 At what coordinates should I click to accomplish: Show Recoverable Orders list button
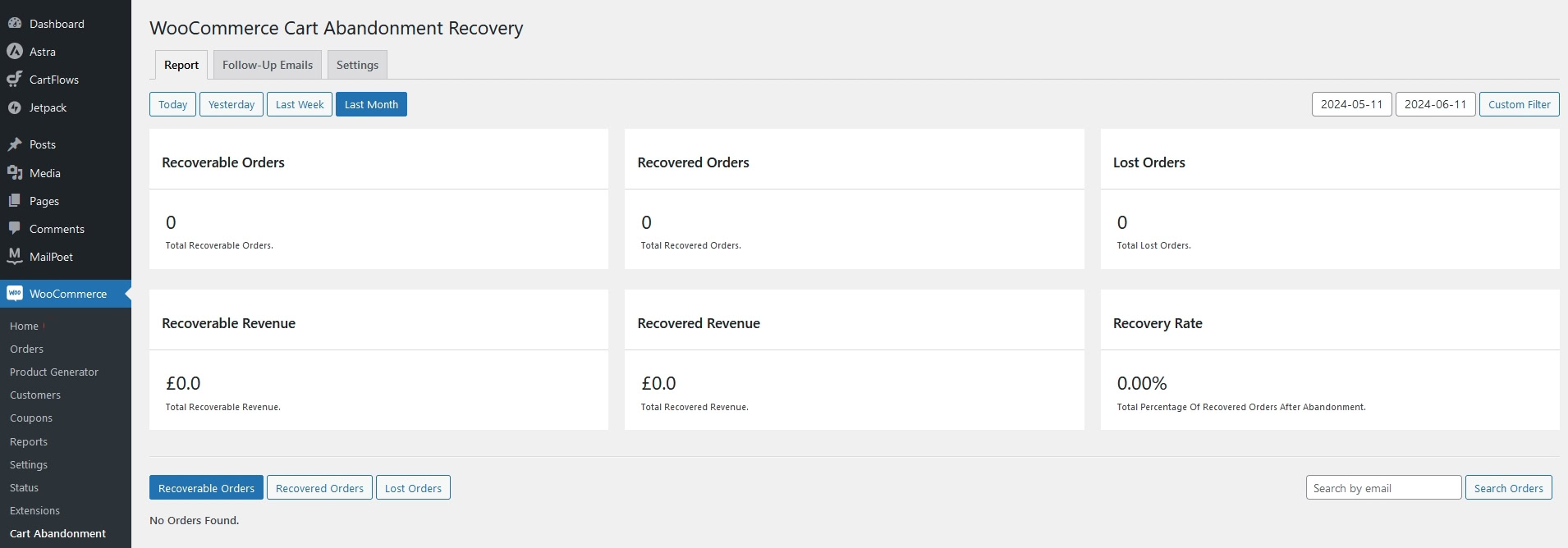(x=206, y=487)
